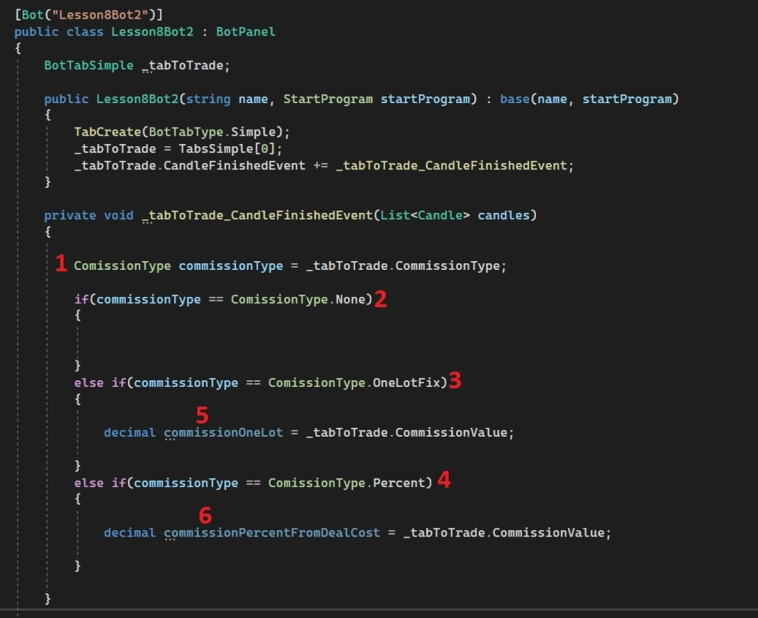Click the red number 1 annotation
This screenshot has width=758, height=618.
tap(61, 264)
